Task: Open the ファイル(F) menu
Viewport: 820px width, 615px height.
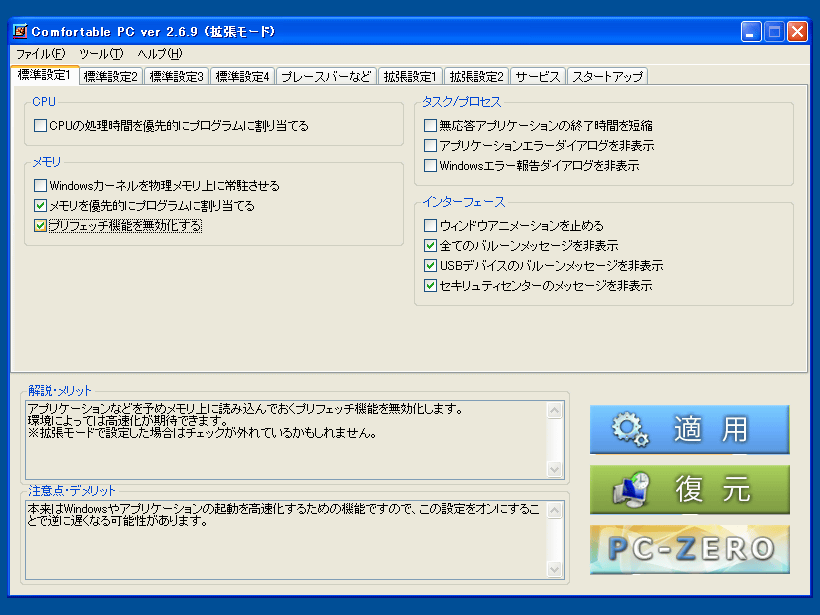Action: pyautogui.click(x=40, y=54)
